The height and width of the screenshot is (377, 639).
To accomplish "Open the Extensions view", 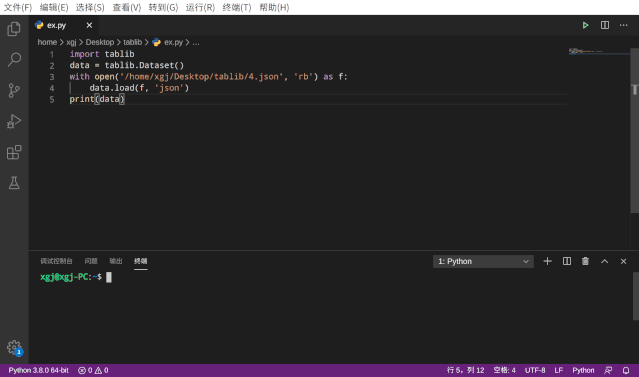I will click(x=14, y=152).
